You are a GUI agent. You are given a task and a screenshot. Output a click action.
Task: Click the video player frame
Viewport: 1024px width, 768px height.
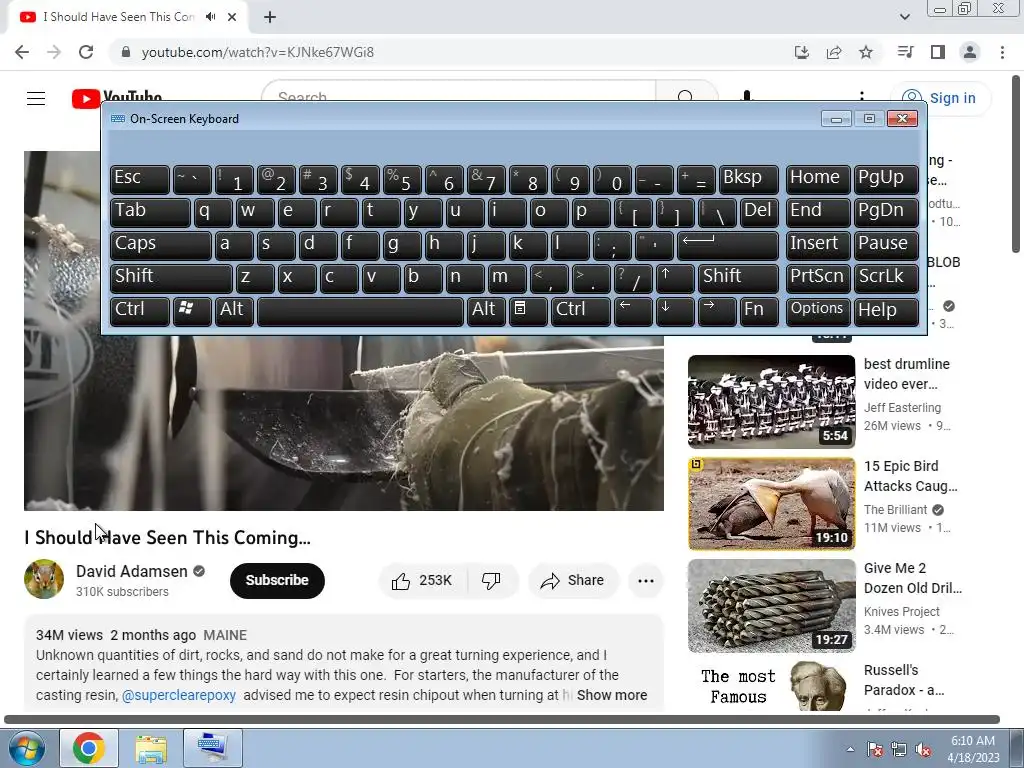[344, 423]
